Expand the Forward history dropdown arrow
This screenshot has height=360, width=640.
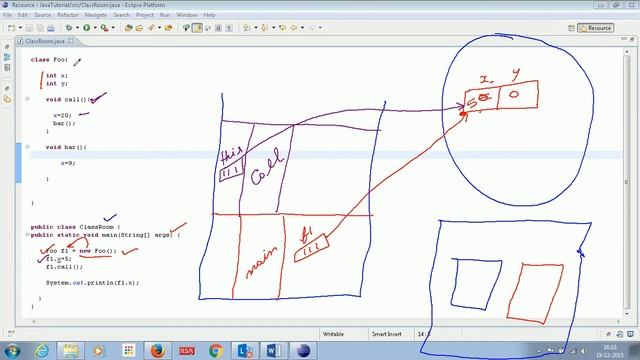[320, 28]
